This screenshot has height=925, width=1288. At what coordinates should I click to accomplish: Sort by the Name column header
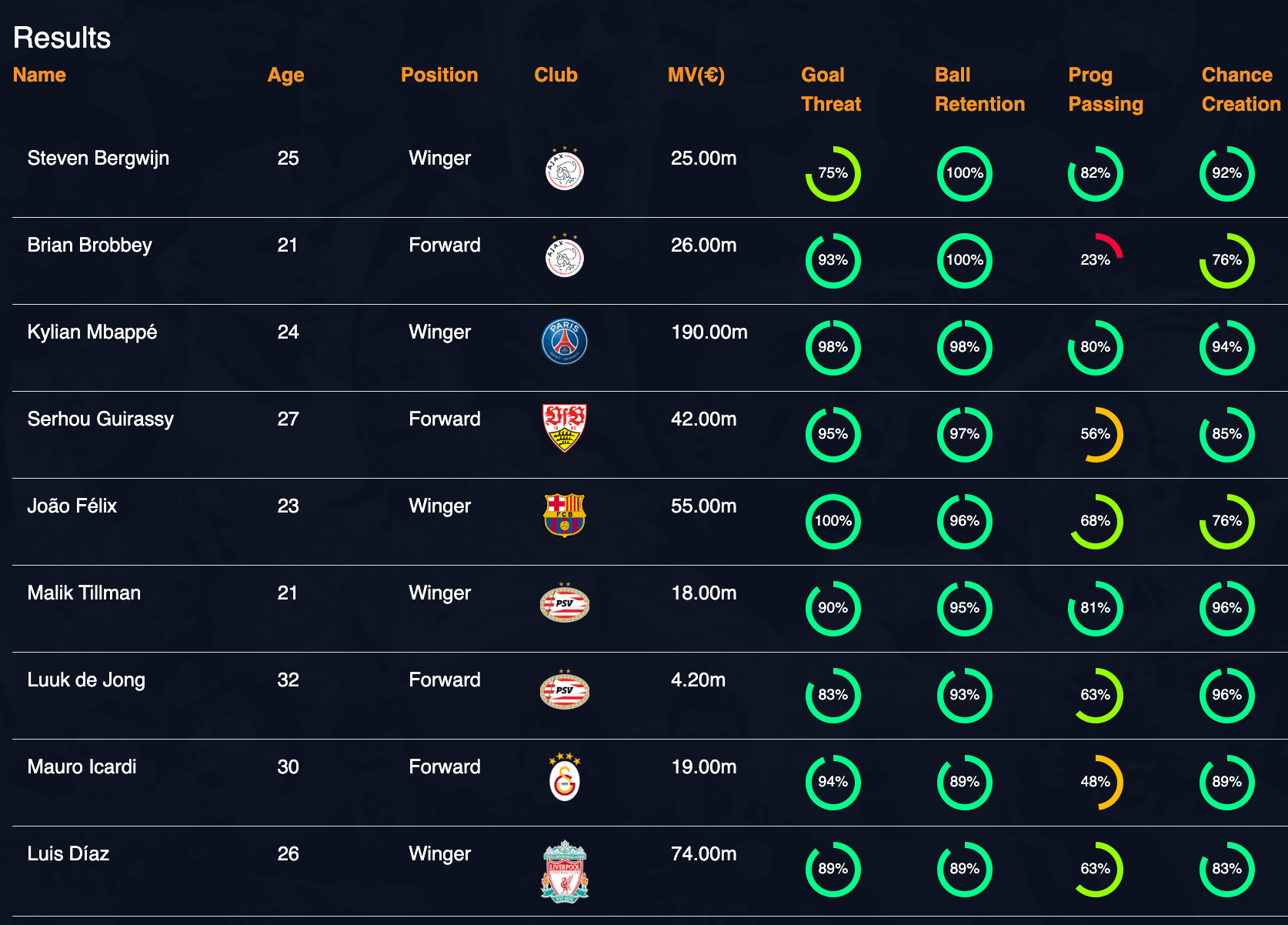(x=39, y=75)
